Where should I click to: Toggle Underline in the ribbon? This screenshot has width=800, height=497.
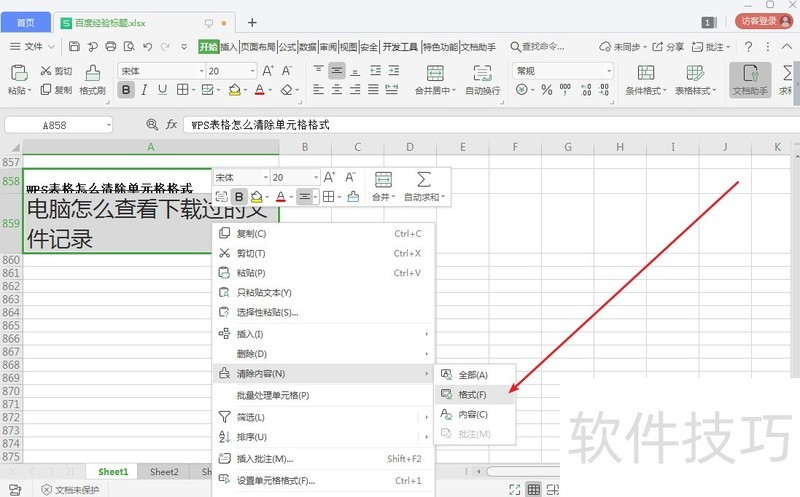(x=162, y=90)
